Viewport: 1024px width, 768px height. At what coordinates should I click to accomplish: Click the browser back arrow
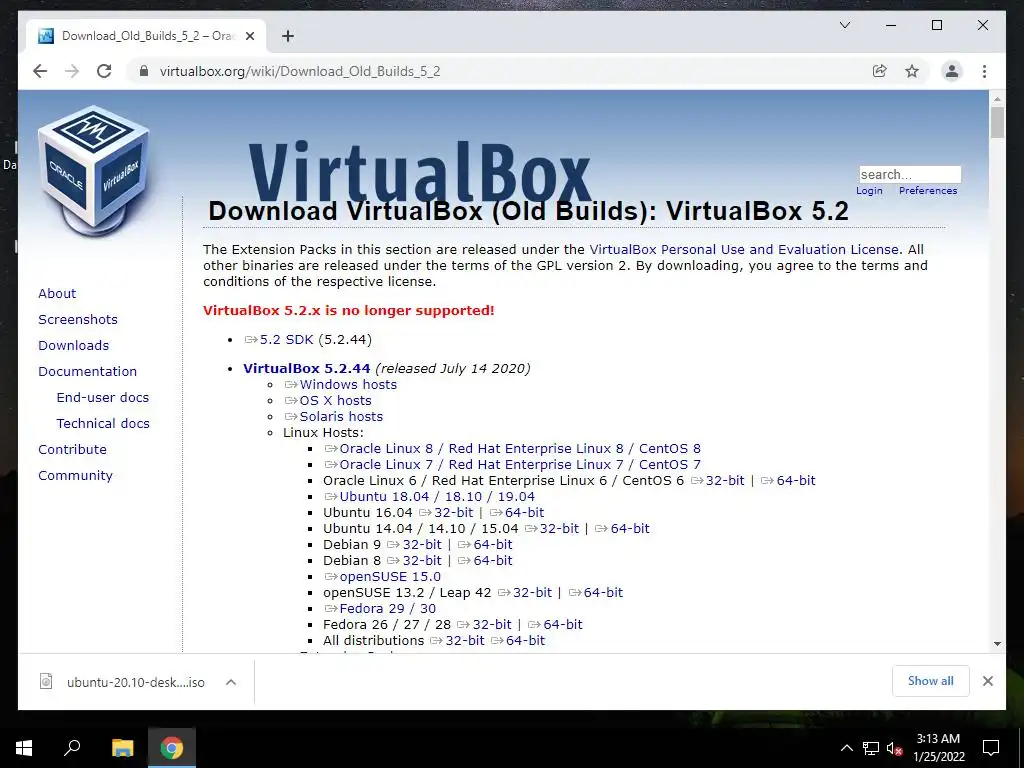(40, 71)
